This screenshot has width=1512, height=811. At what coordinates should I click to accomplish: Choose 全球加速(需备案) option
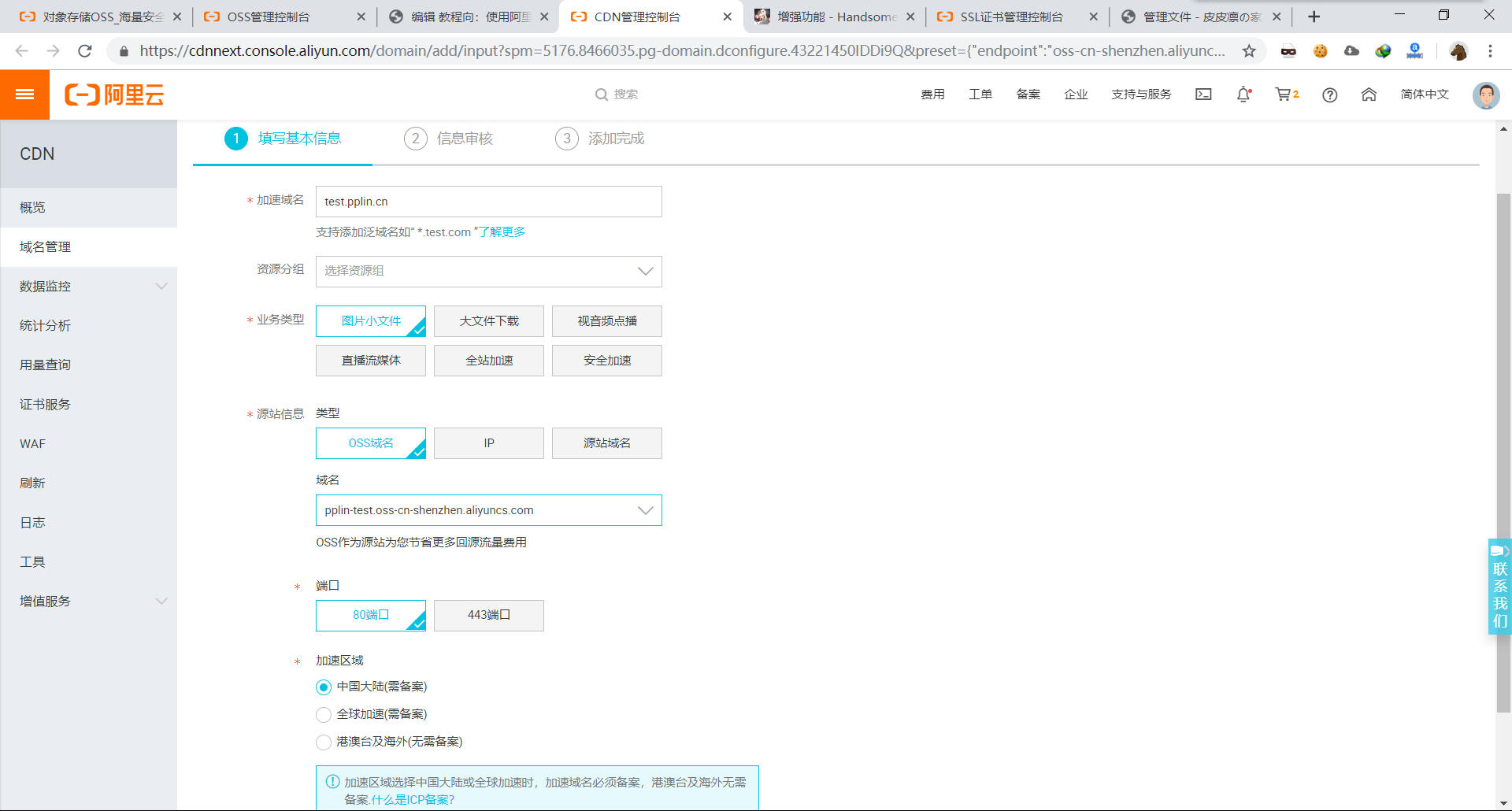click(x=323, y=714)
